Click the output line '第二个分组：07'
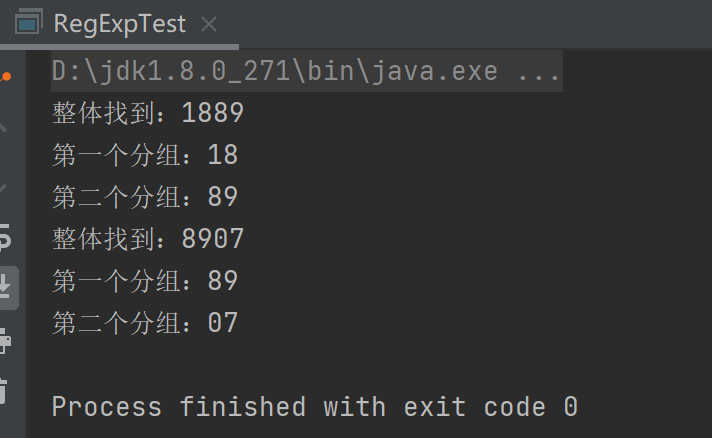This screenshot has width=712, height=438. [145, 323]
